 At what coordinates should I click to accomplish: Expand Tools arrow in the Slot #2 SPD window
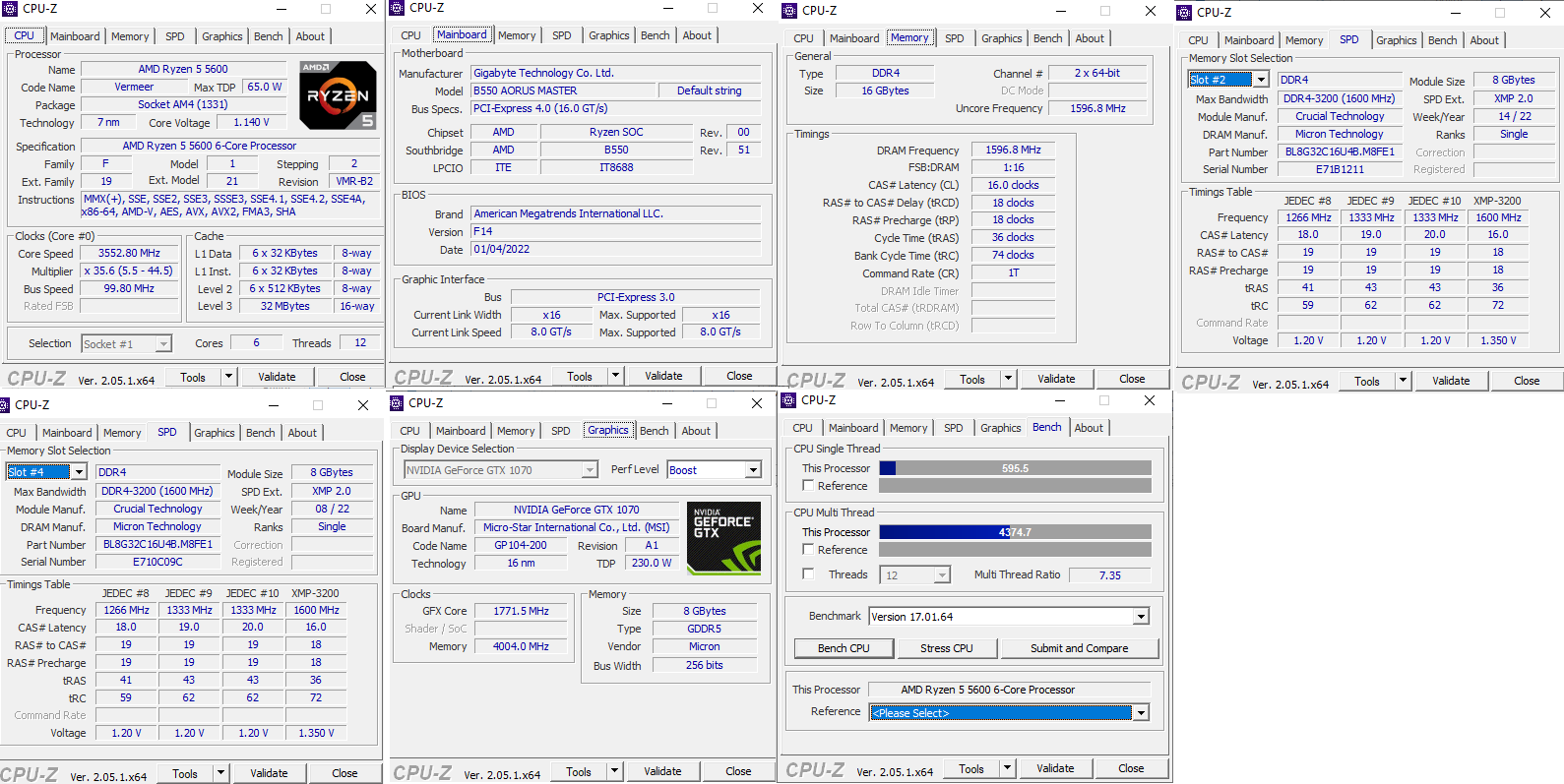[x=1403, y=381]
